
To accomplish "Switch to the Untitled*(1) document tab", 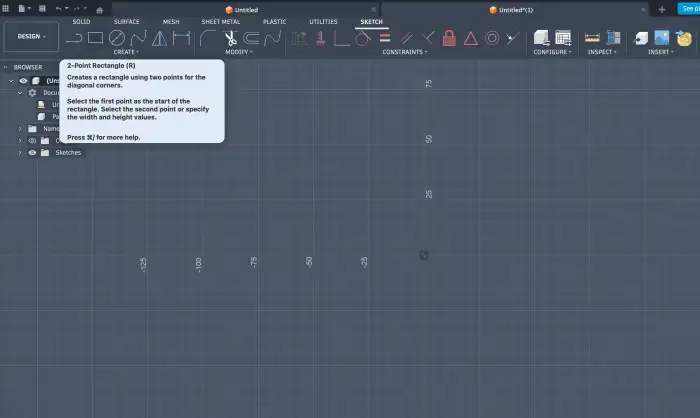I will (511, 10).
